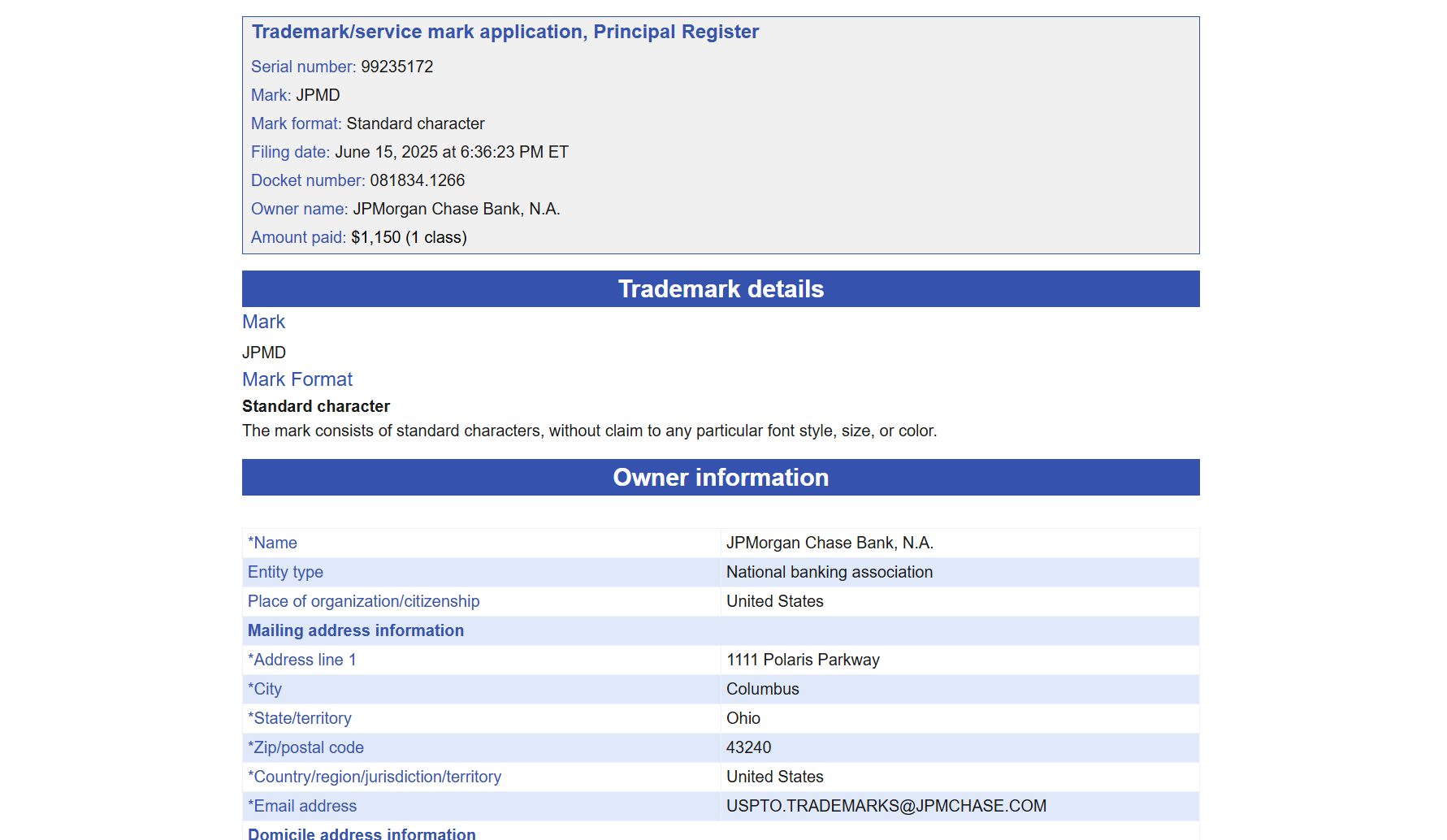Click 'Domicile address information' row
The width and height of the screenshot is (1447, 840).
721,832
